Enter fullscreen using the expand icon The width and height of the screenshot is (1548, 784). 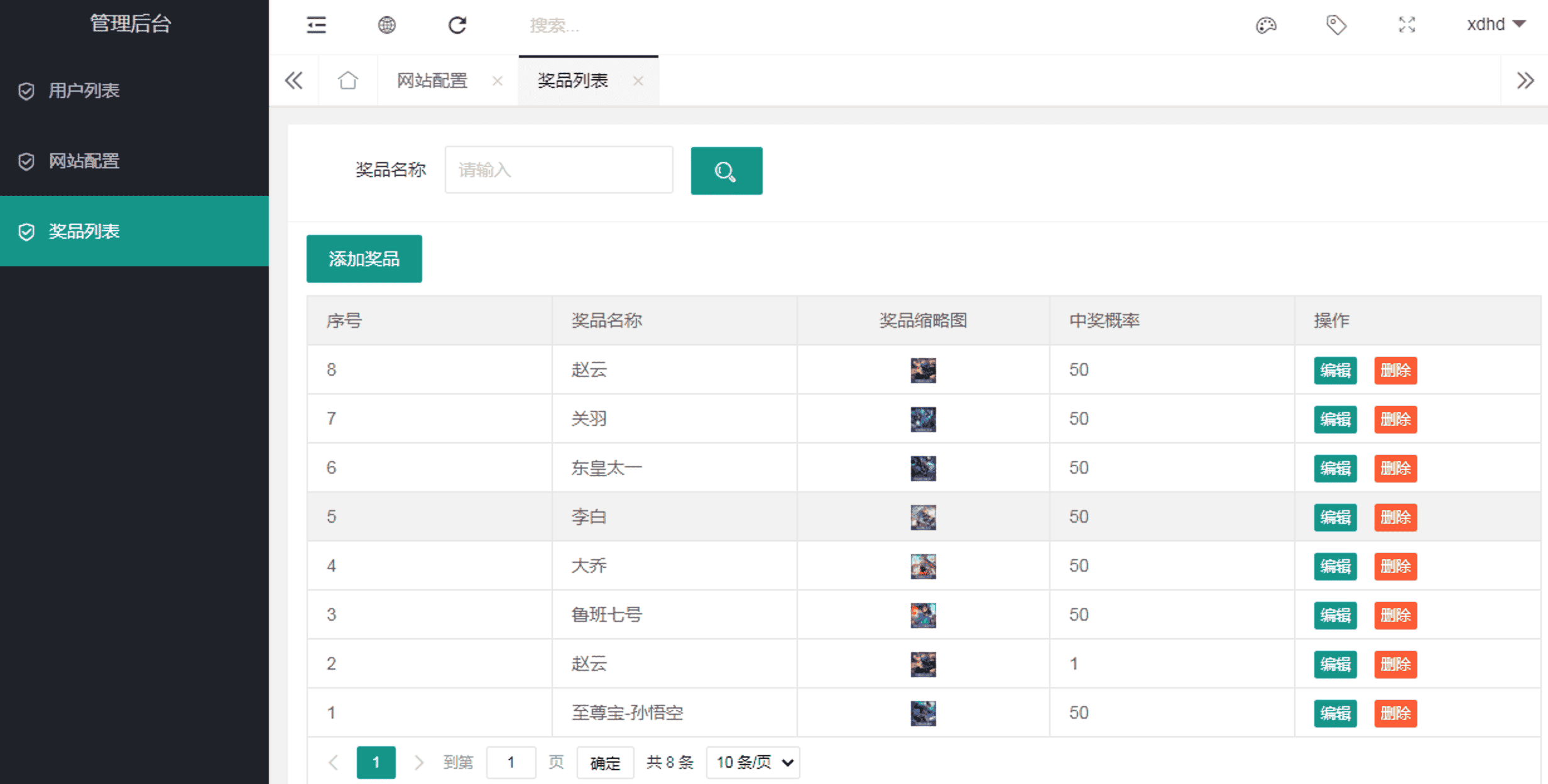1407,25
